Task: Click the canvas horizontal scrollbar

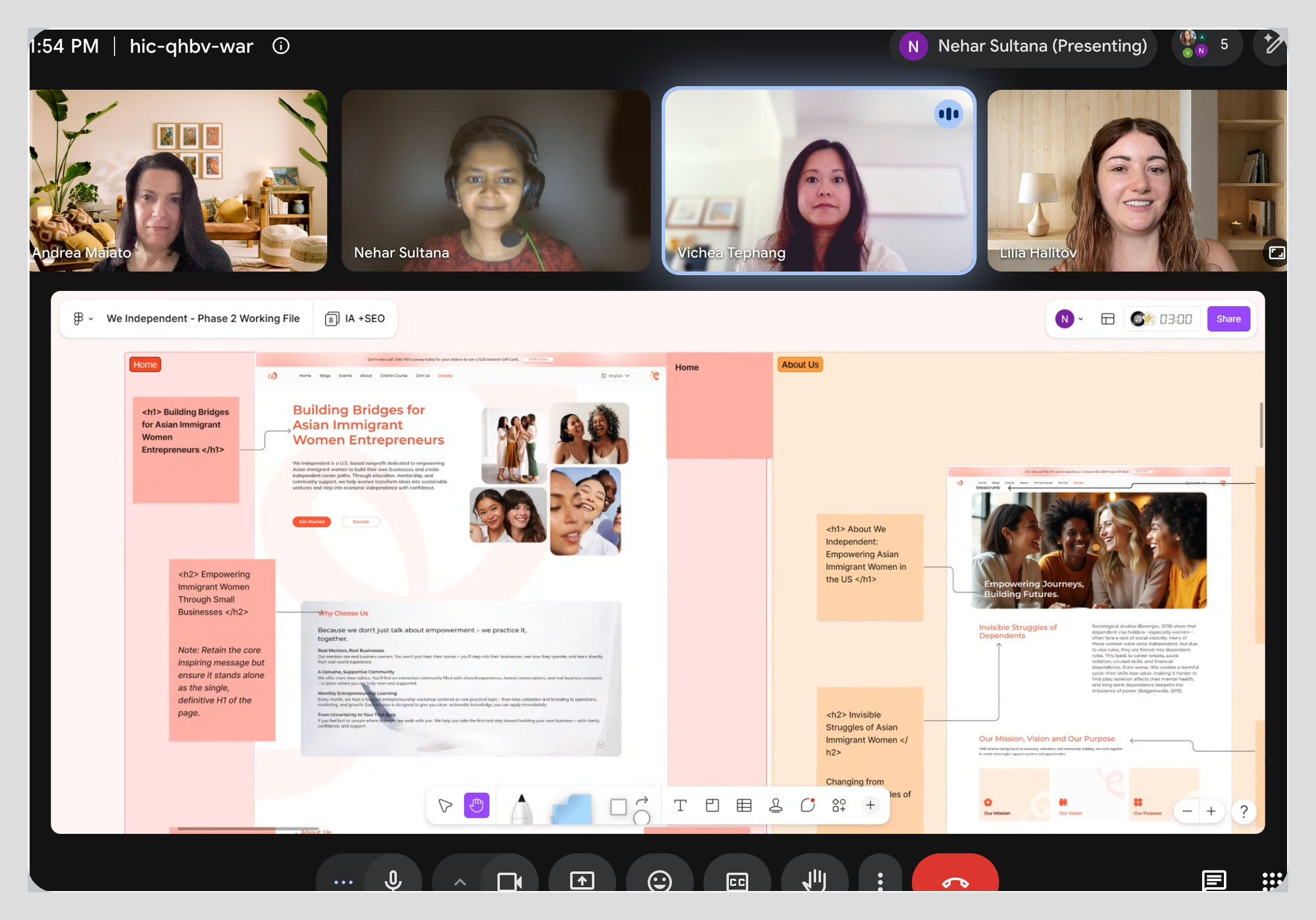Action: [247, 829]
